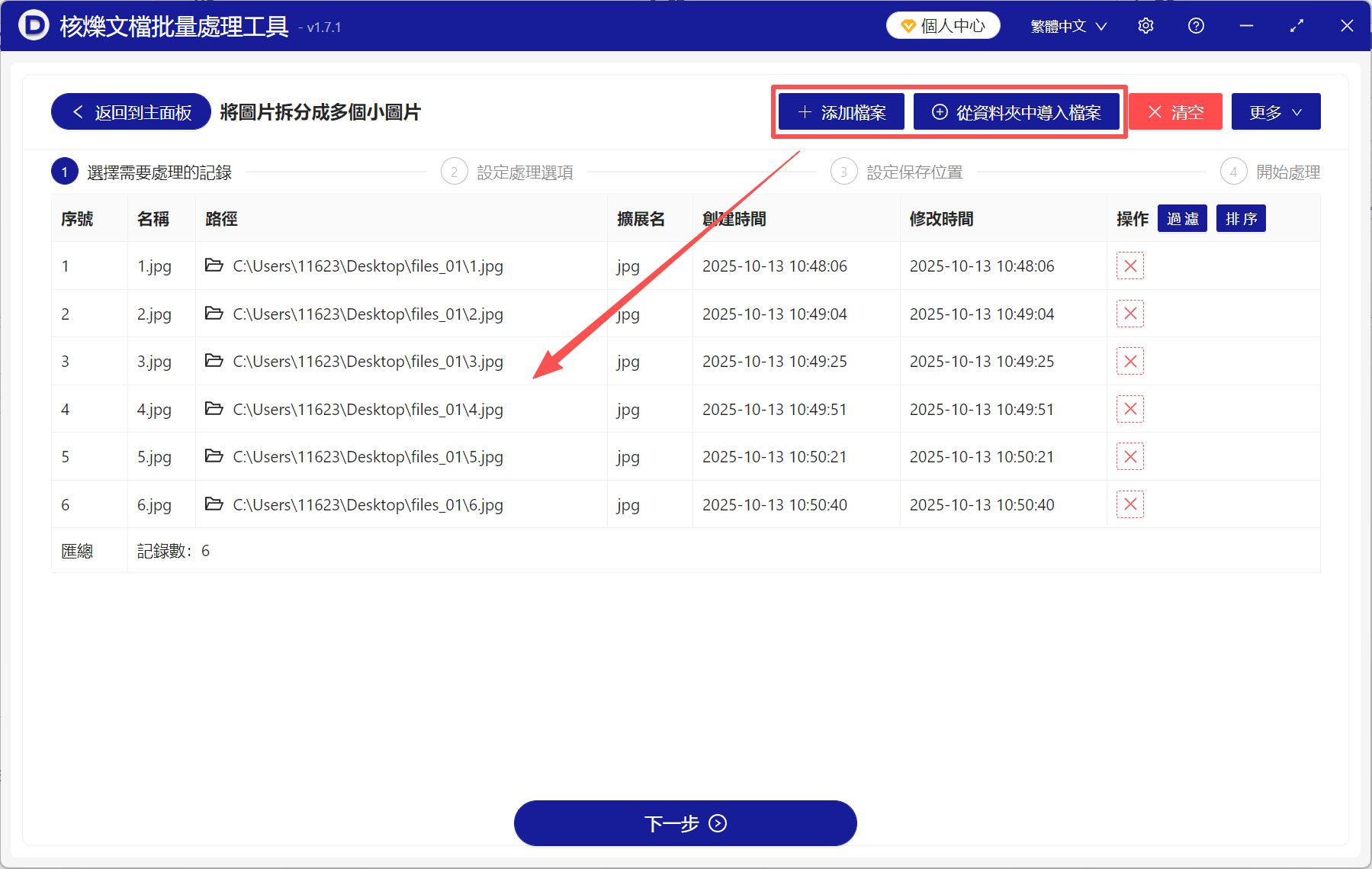Click the 排序 sort button
Screen dimensions: 1372x869
point(1241,218)
